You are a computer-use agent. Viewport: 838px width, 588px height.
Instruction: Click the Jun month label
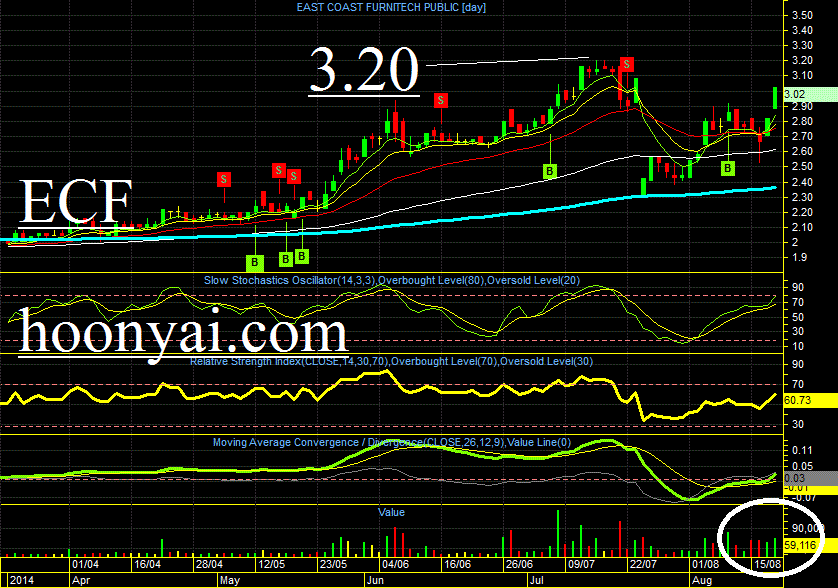(x=376, y=580)
